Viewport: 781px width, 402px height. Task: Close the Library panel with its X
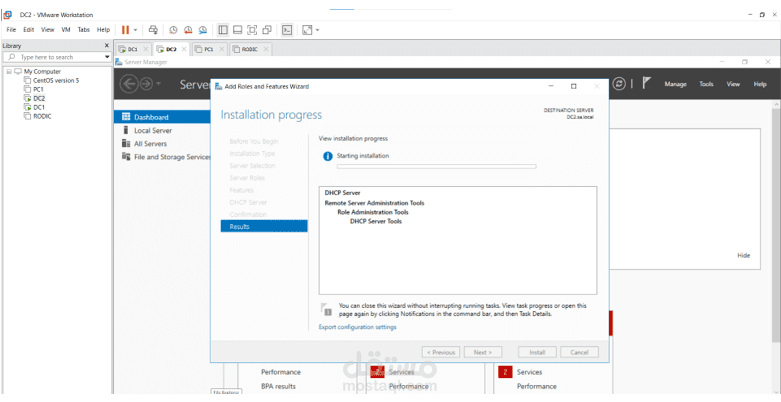(x=106, y=45)
